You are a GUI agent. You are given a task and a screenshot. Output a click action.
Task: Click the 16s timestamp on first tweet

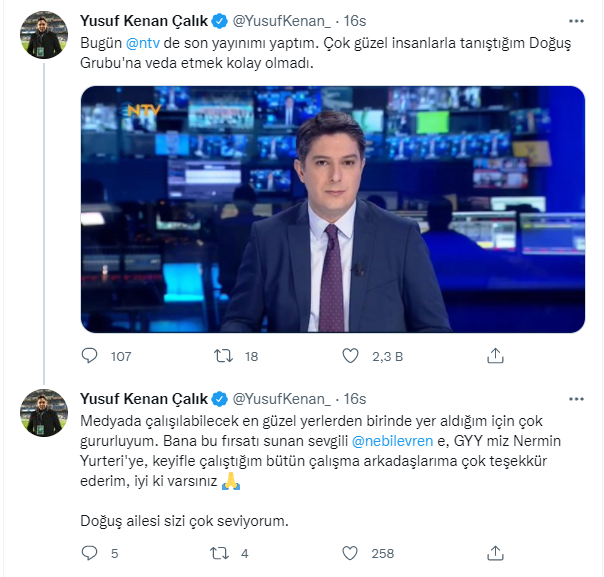pyautogui.click(x=355, y=21)
